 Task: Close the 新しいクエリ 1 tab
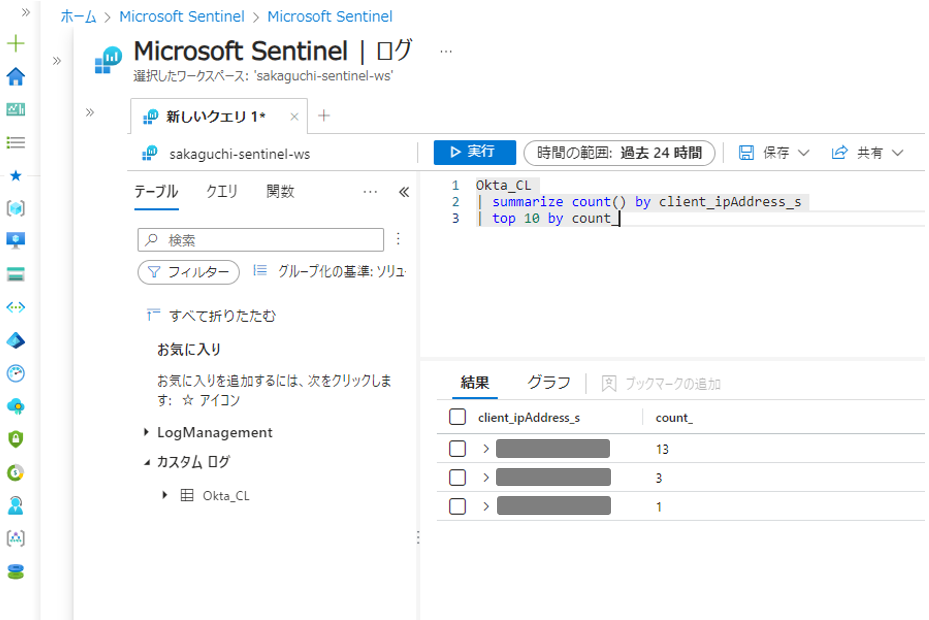(294, 117)
